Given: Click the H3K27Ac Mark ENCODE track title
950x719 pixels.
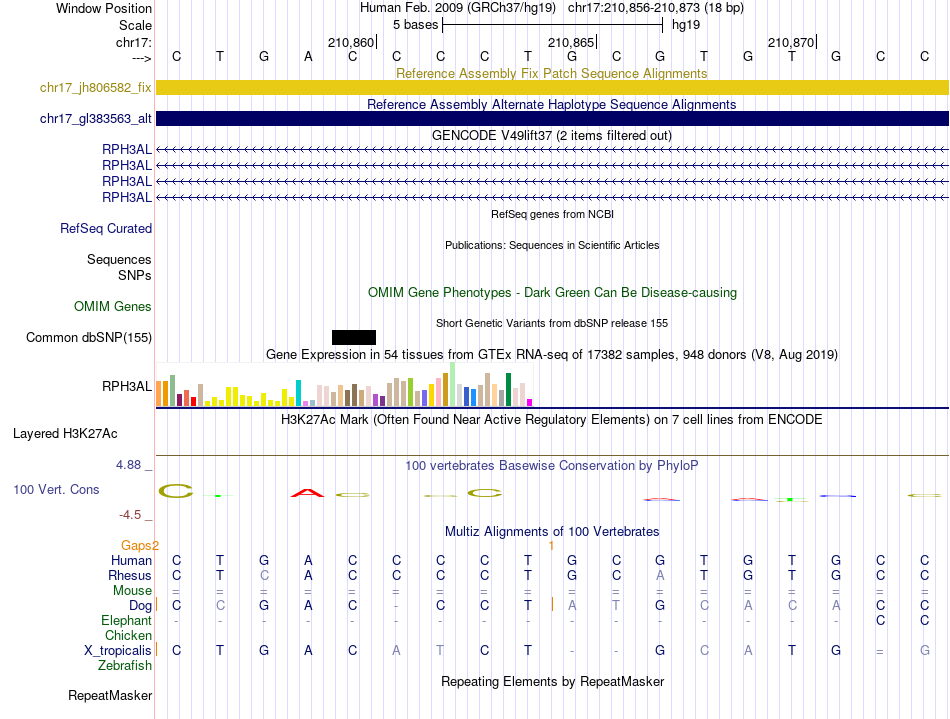Looking at the screenshot, I should coord(552,419).
